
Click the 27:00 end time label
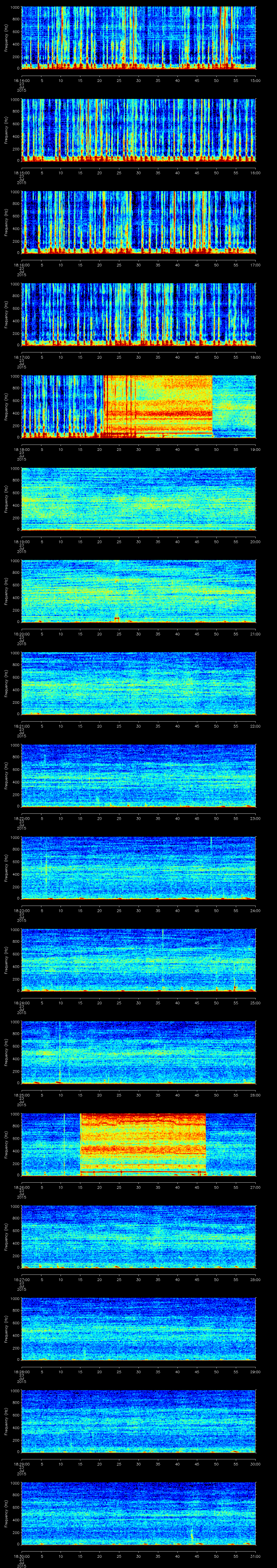pos(255,1187)
